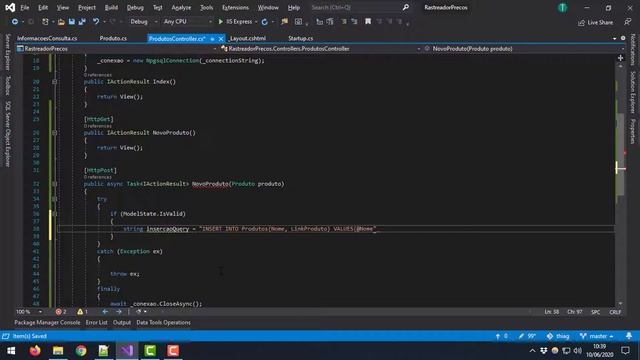Open the Data Tools Operations panel tab
The image size is (640, 360).
pos(163,322)
